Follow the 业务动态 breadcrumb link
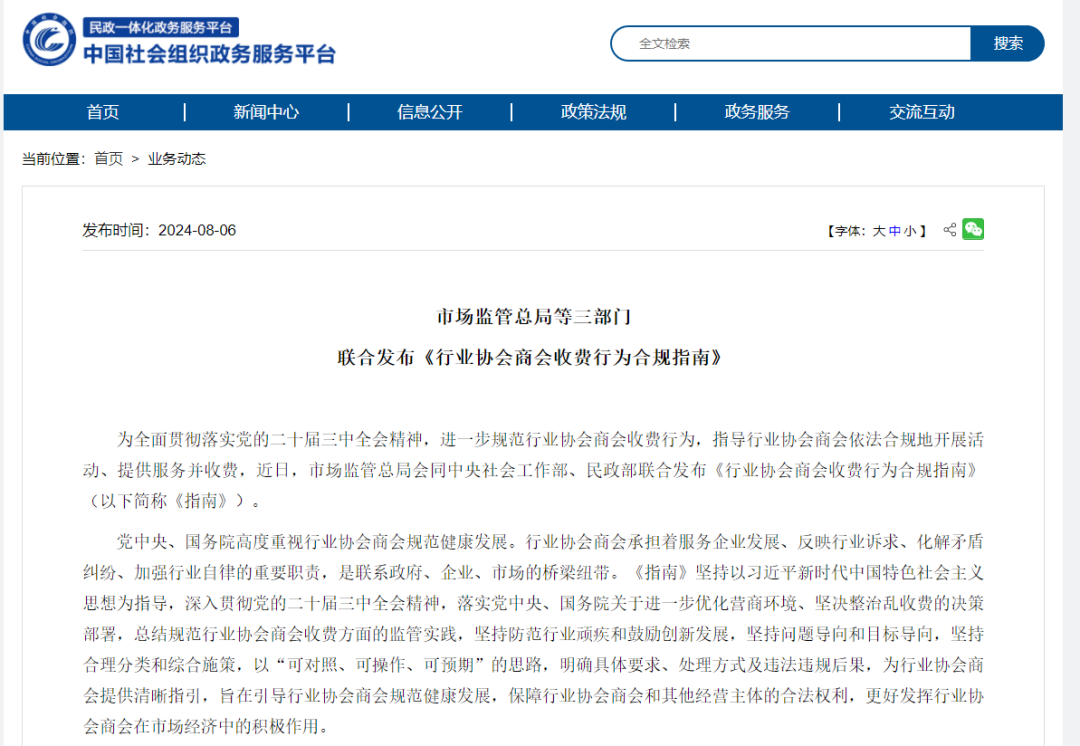Viewport: 1080px width, 746px height. (177, 159)
